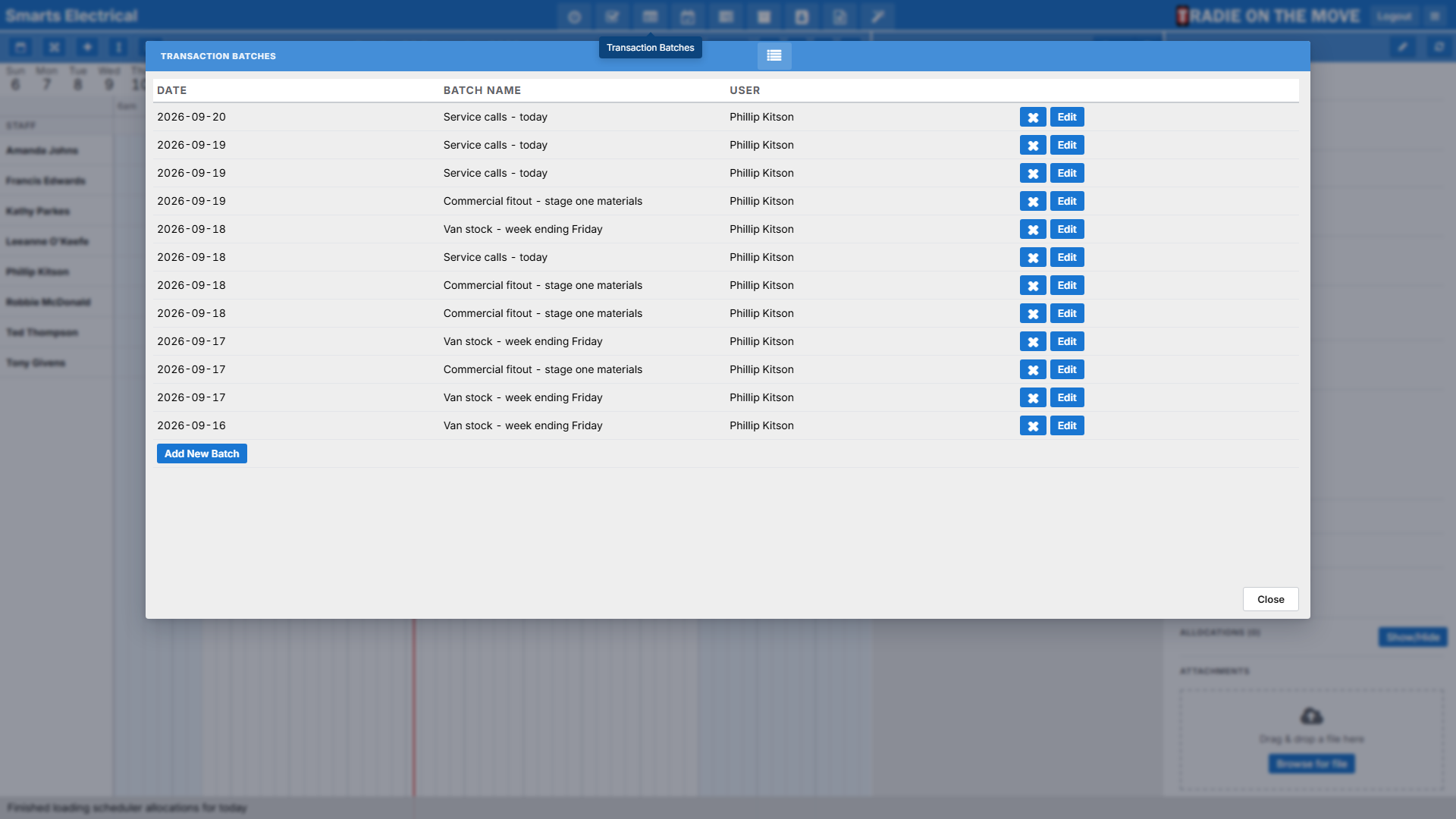The width and height of the screenshot is (1456, 819).
Task: Select the 2026-09-16 date cell
Action: pyautogui.click(x=191, y=425)
